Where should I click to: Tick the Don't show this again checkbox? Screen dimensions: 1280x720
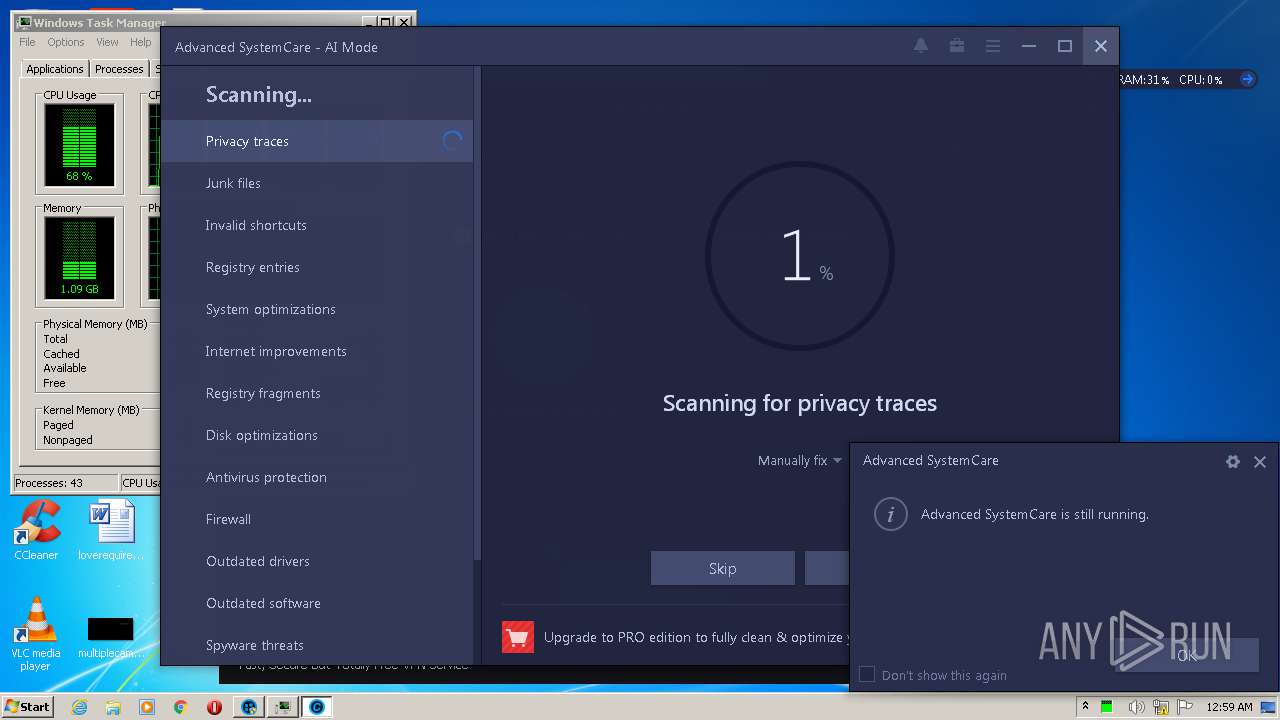pyautogui.click(x=867, y=675)
